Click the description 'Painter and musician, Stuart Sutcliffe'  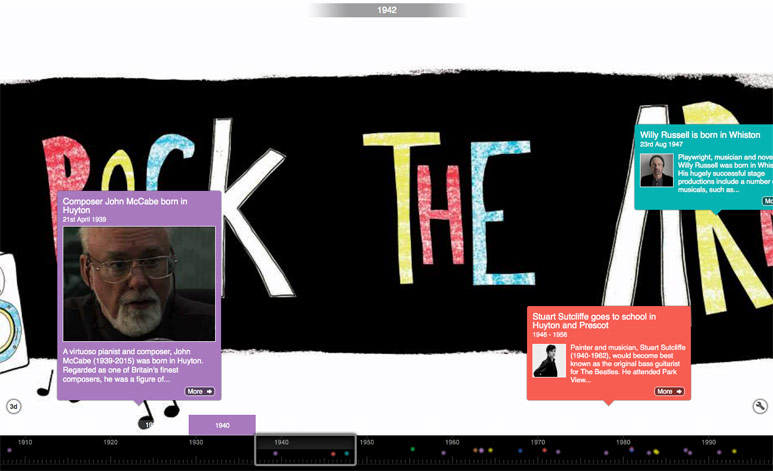click(628, 363)
